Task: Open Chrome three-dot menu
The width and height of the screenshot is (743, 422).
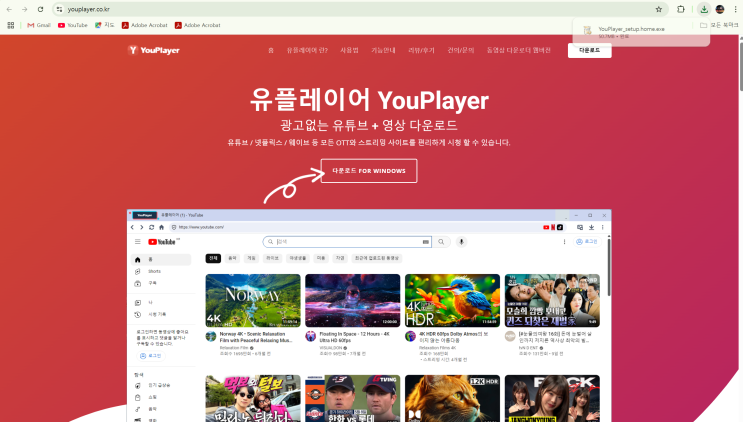Action: pos(735,9)
